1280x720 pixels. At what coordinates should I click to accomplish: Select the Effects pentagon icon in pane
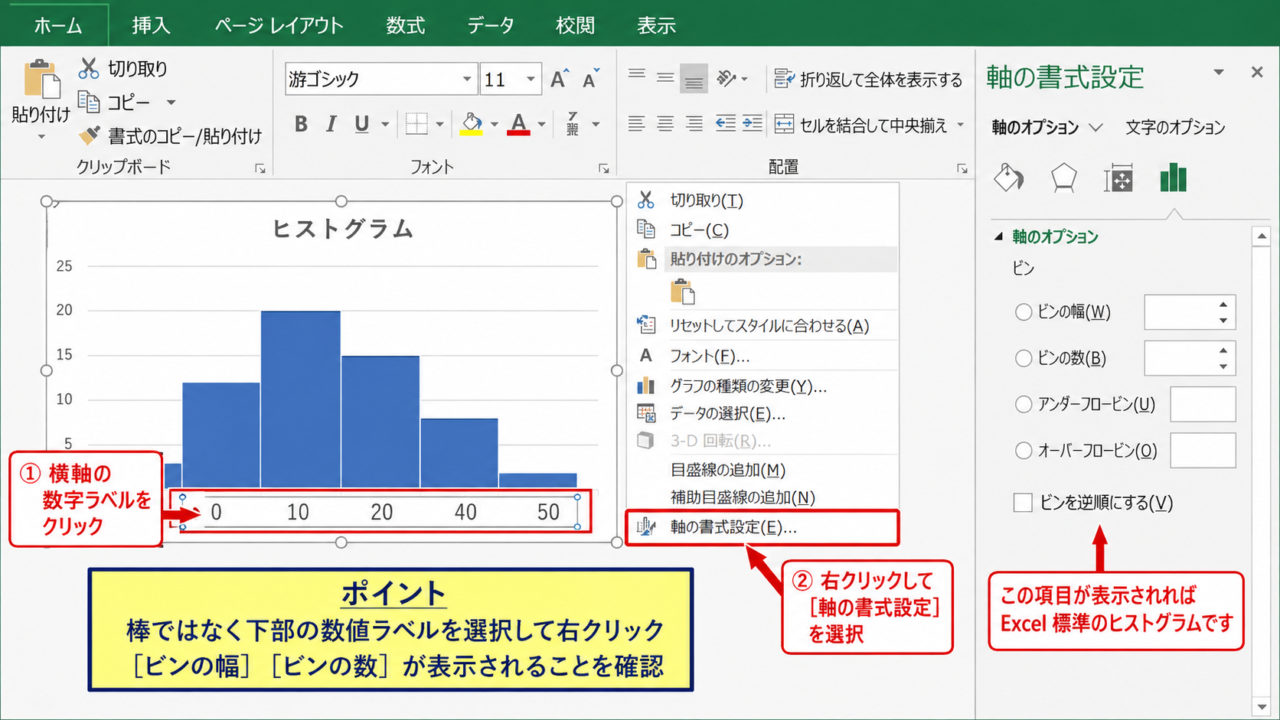[x=1063, y=178]
